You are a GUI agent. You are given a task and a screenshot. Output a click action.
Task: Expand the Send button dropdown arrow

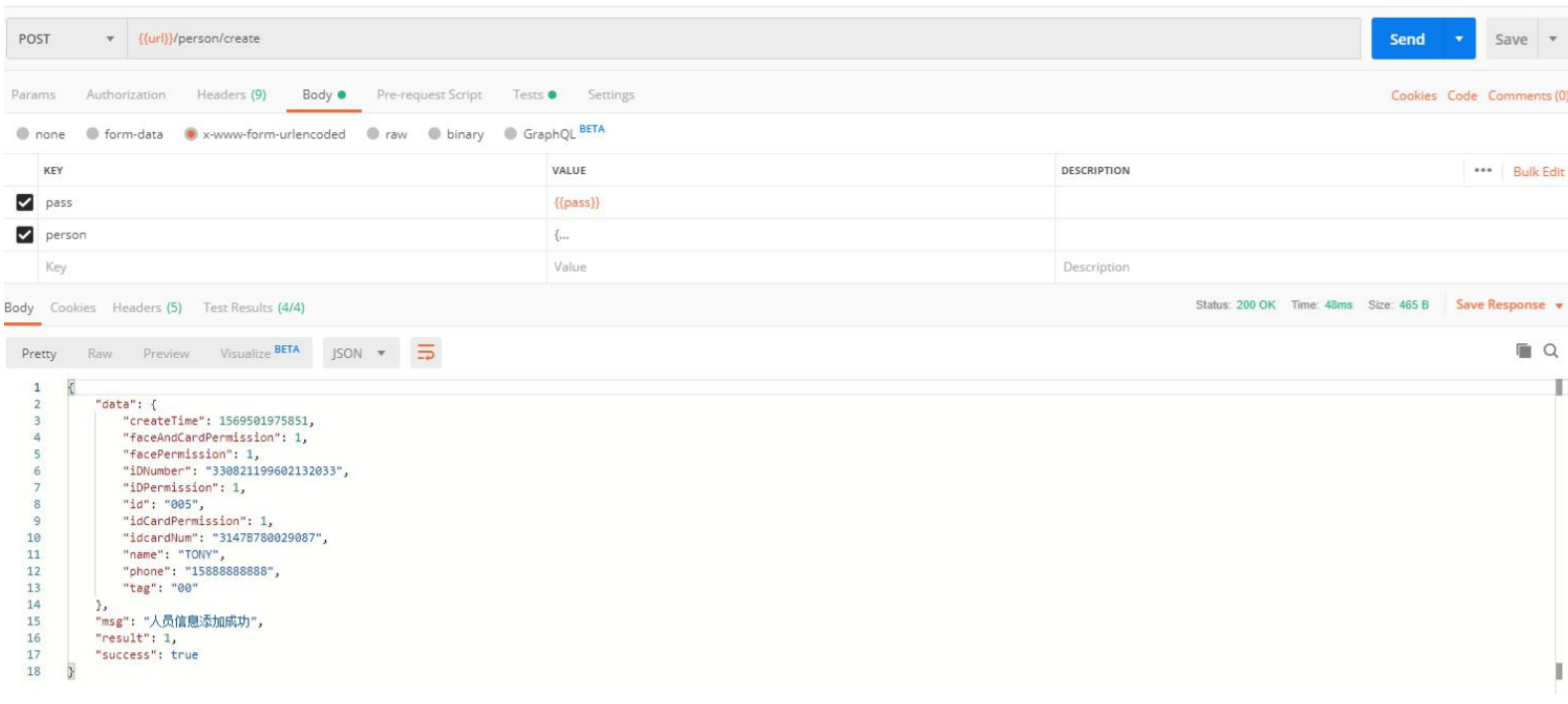1459,39
